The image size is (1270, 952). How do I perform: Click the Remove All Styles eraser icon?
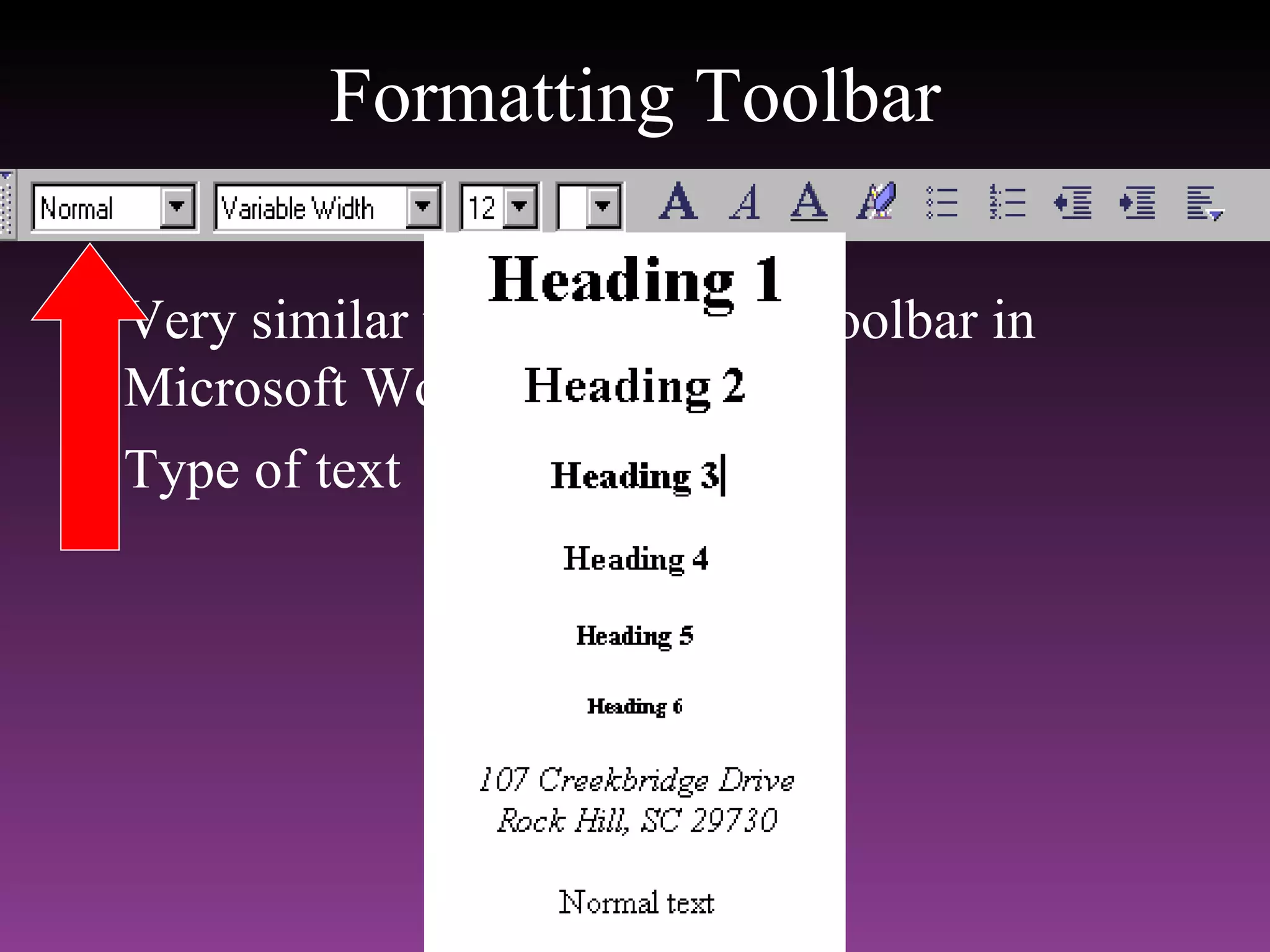(876, 201)
